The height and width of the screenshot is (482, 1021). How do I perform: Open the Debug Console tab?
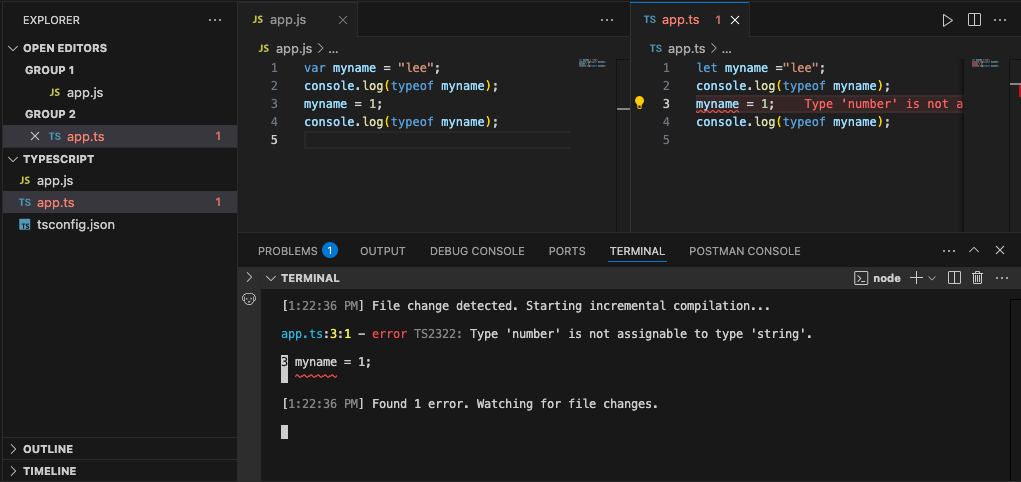(x=477, y=251)
